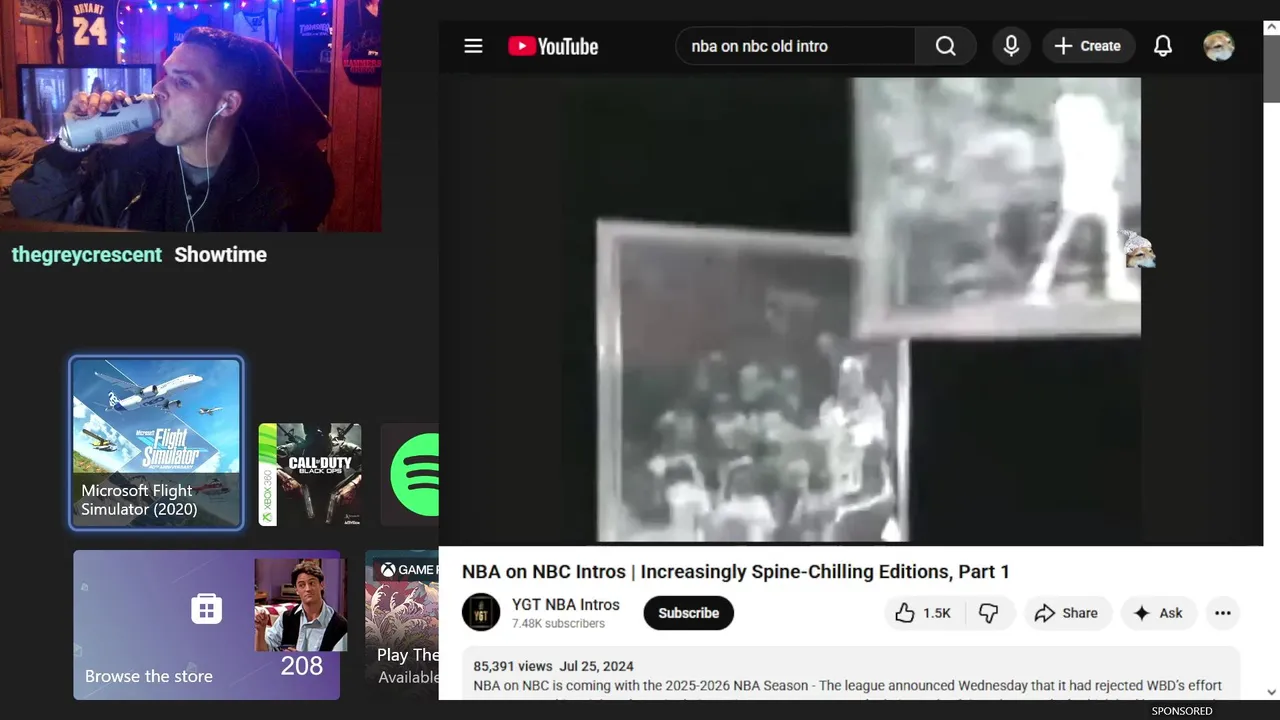Share this video
The height and width of the screenshot is (720, 1280).
pos(1066,613)
